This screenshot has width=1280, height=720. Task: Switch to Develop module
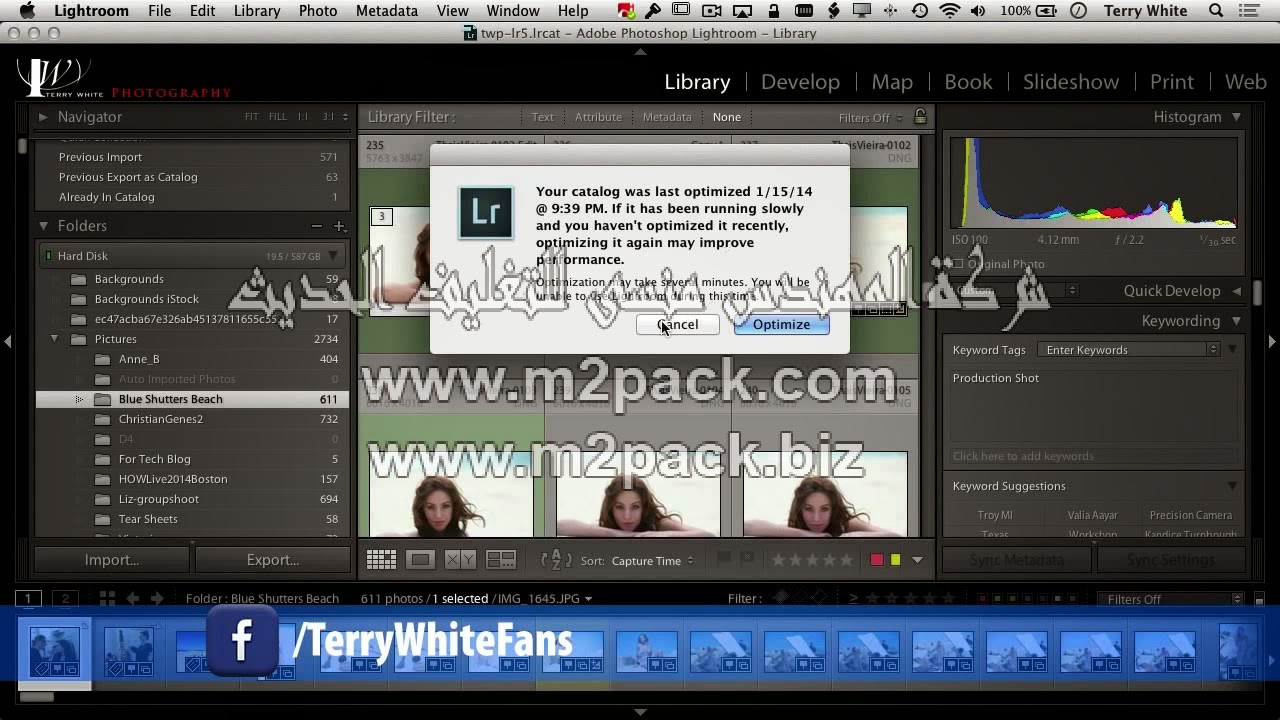click(800, 82)
